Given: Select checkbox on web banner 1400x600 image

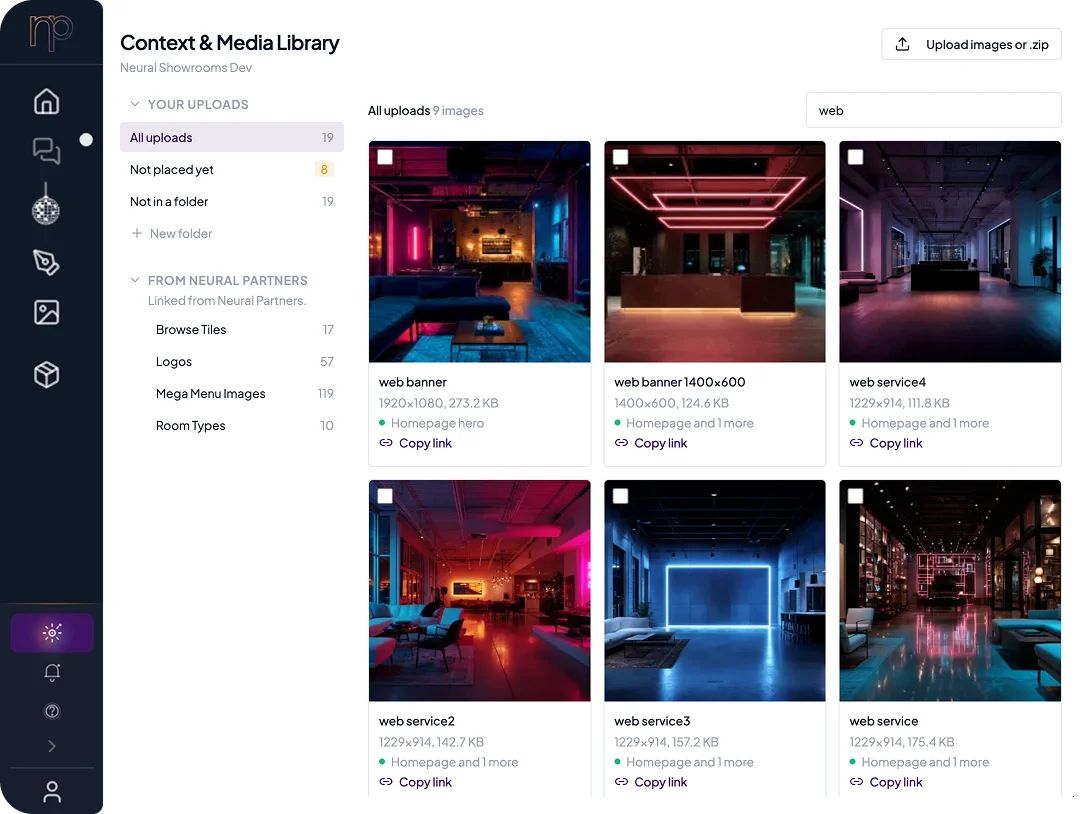Looking at the screenshot, I should pos(621,157).
